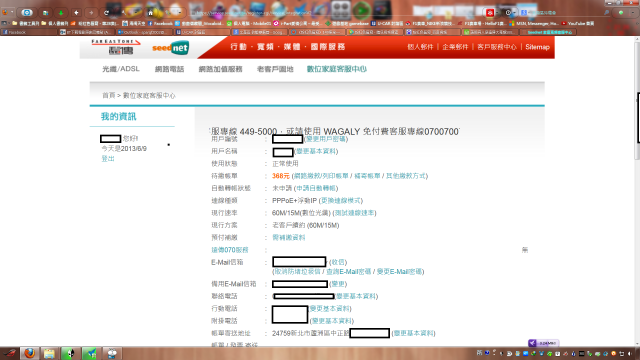The height and width of the screenshot is (360, 640).
Task: Open 網路加值服務 menu
Action: pos(220,69)
